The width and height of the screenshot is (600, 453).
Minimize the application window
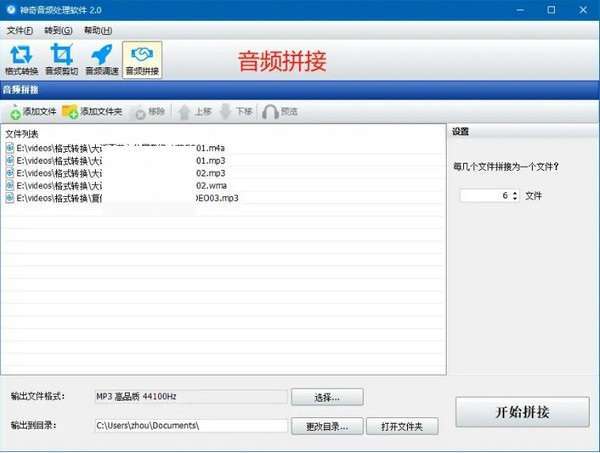tap(520, 10)
